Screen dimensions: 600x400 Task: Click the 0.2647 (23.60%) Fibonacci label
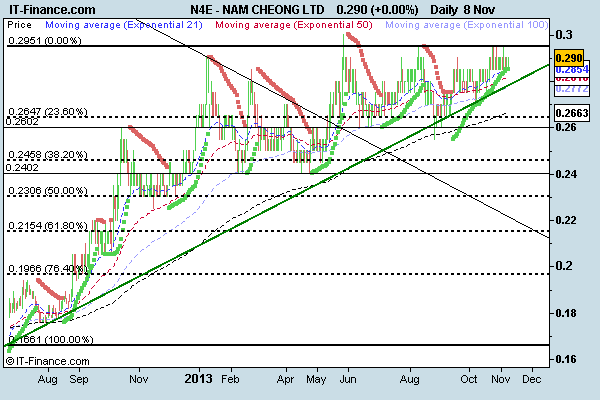point(47,111)
